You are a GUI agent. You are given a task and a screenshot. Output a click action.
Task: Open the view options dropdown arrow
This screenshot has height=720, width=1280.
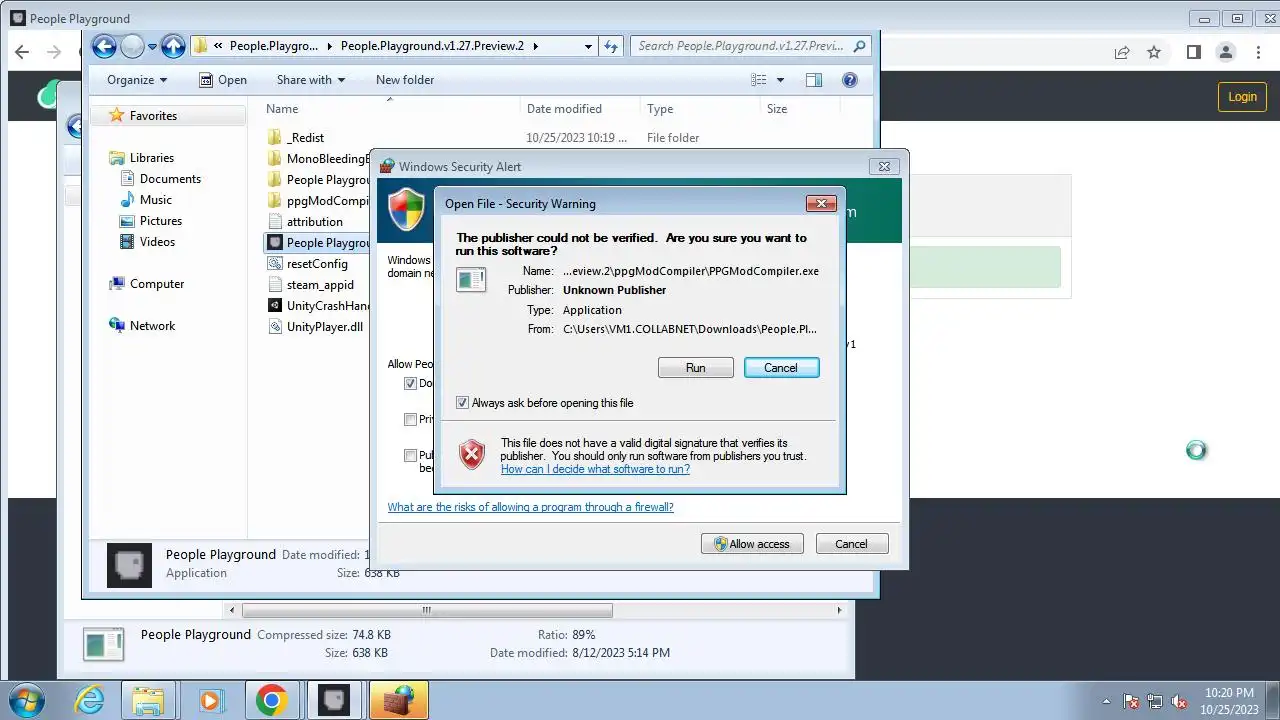781,80
